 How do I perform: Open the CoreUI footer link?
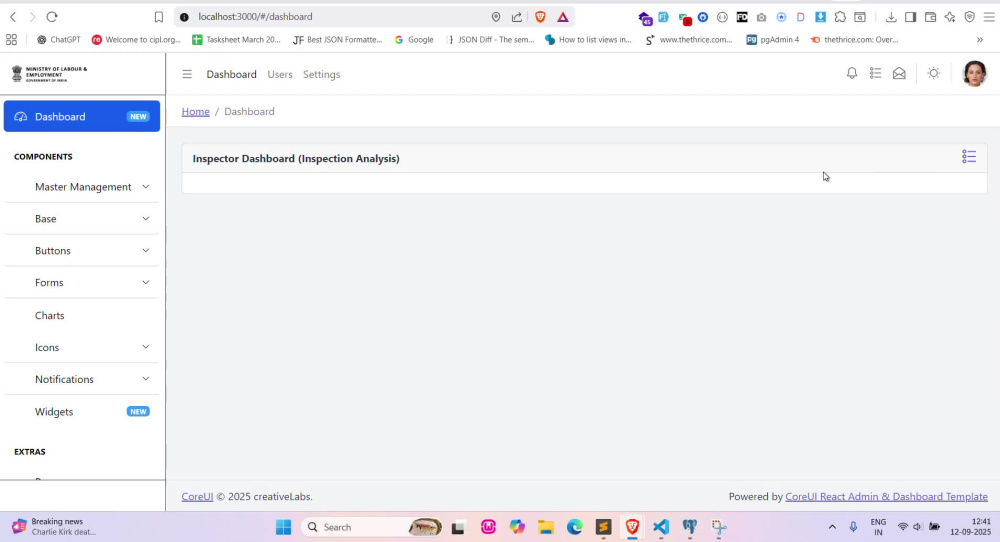click(x=197, y=497)
